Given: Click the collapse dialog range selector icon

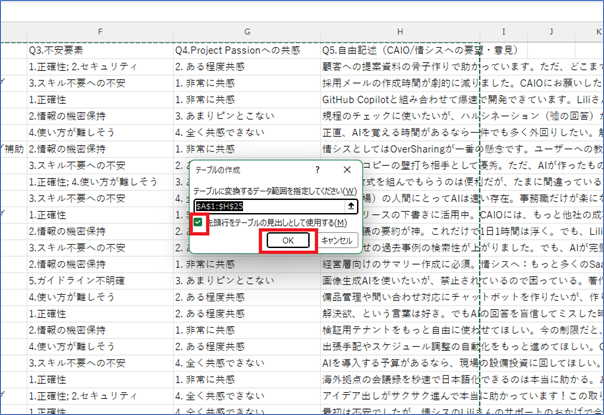Looking at the screenshot, I should (350, 205).
